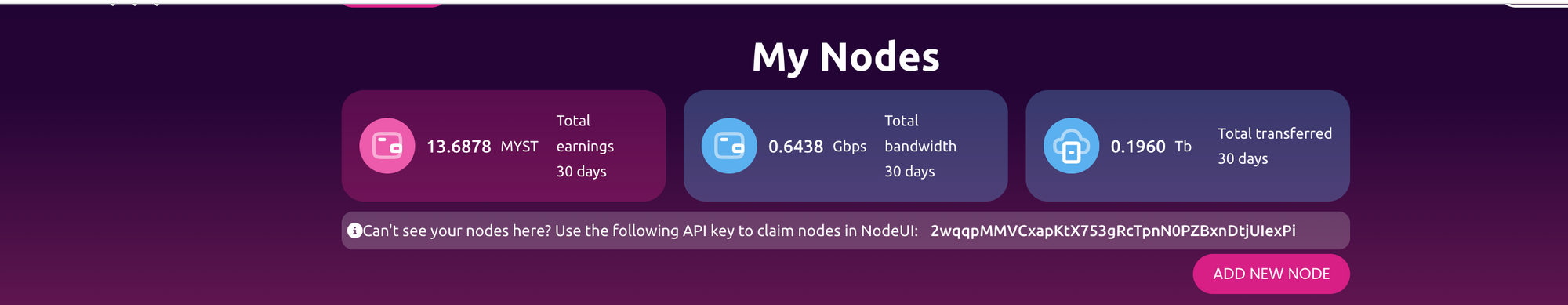Open the Total transferred 30 days card

point(1188,146)
